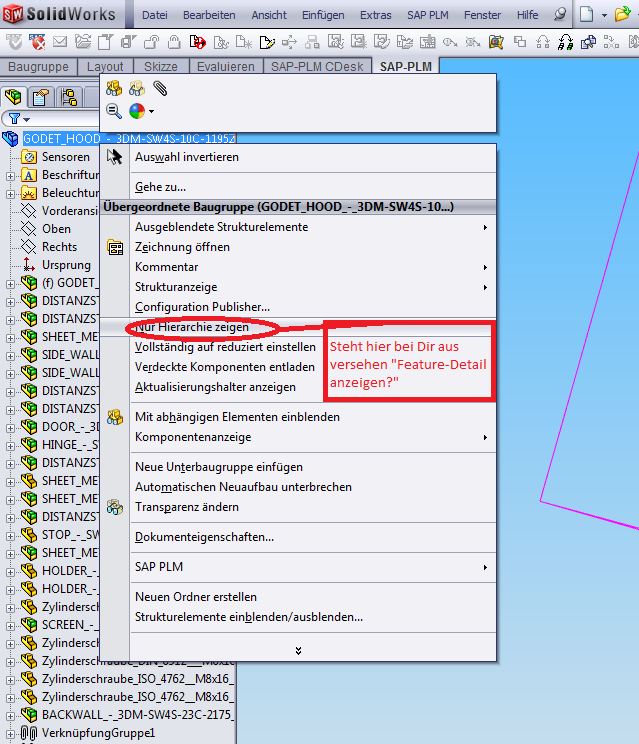Screen dimensions: 639x744
Task: Click the appearance color ball
Action: (137, 111)
